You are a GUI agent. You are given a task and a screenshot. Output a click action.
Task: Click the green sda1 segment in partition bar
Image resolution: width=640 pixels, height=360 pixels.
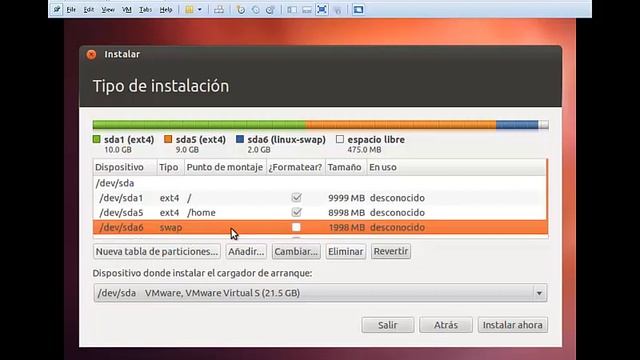(x=200, y=125)
